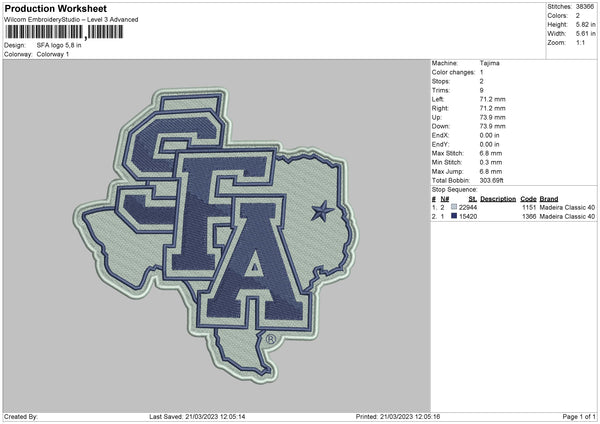Click the stitch count 15420
This screenshot has height=424, width=600.
point(468,217)
